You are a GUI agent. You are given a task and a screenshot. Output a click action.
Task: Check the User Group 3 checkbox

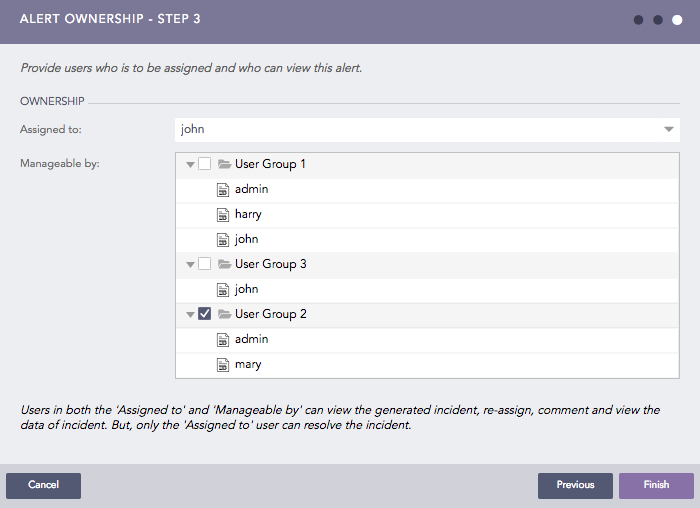point(205,264)
